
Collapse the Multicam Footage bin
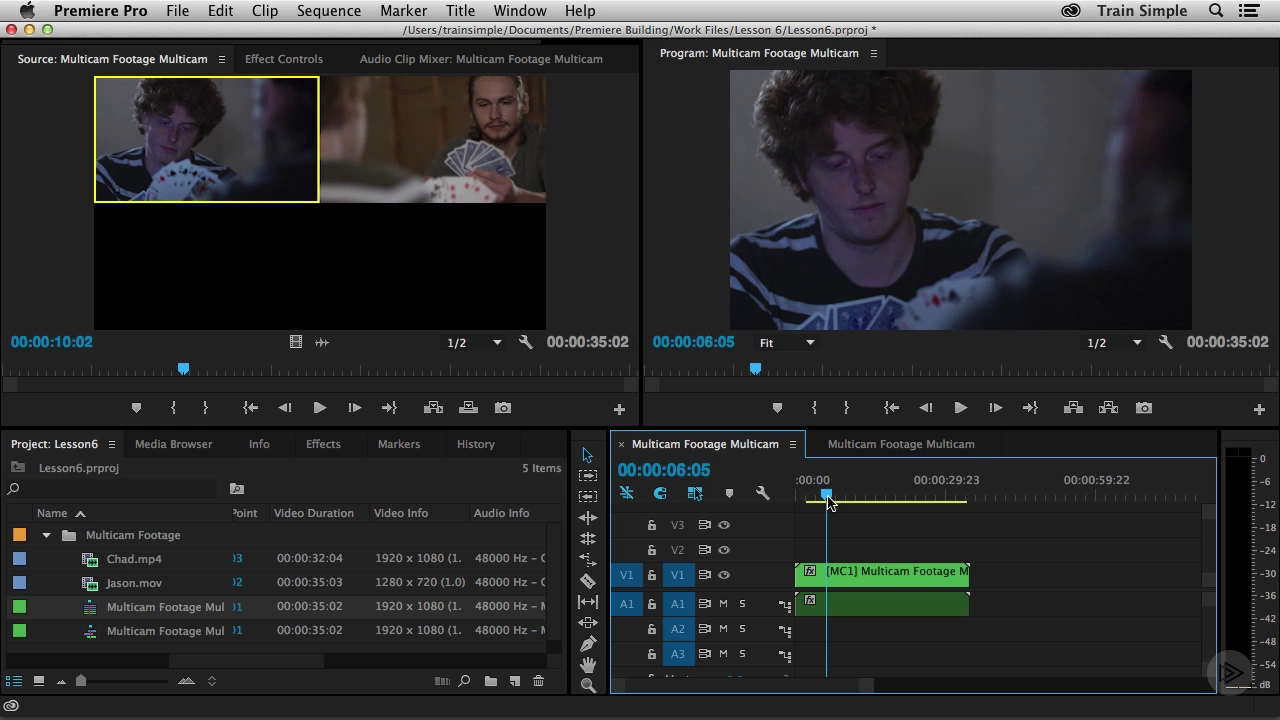[46, 535]
